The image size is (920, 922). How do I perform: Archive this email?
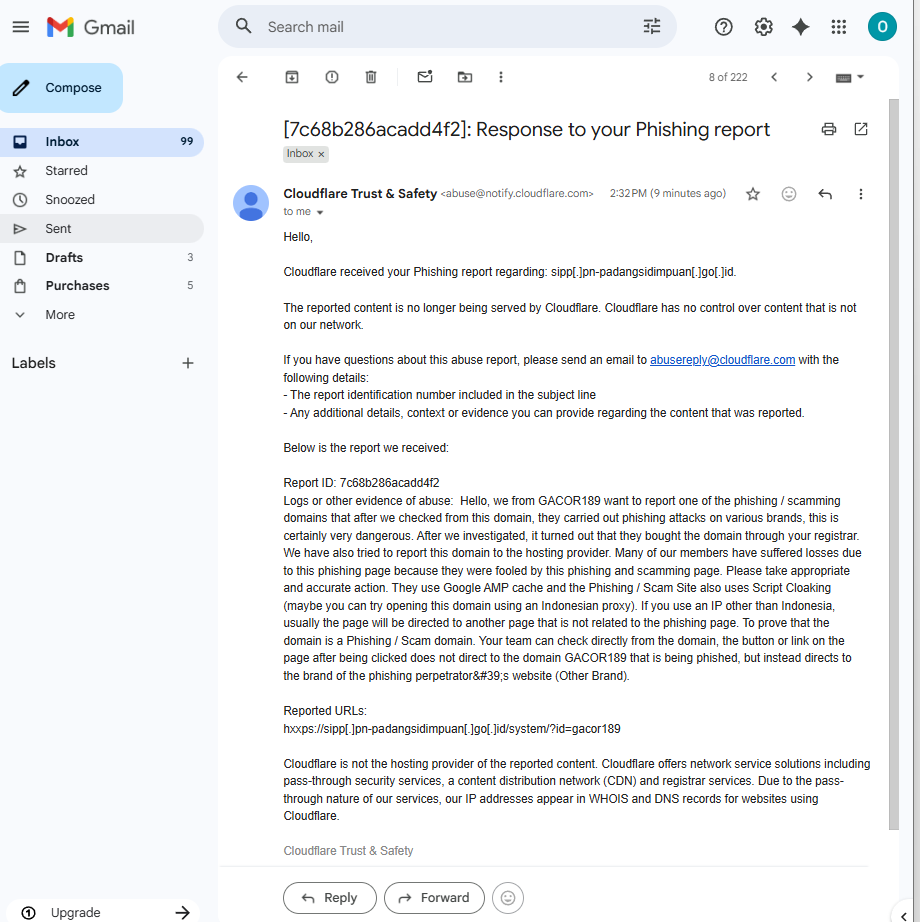(292, 77)
